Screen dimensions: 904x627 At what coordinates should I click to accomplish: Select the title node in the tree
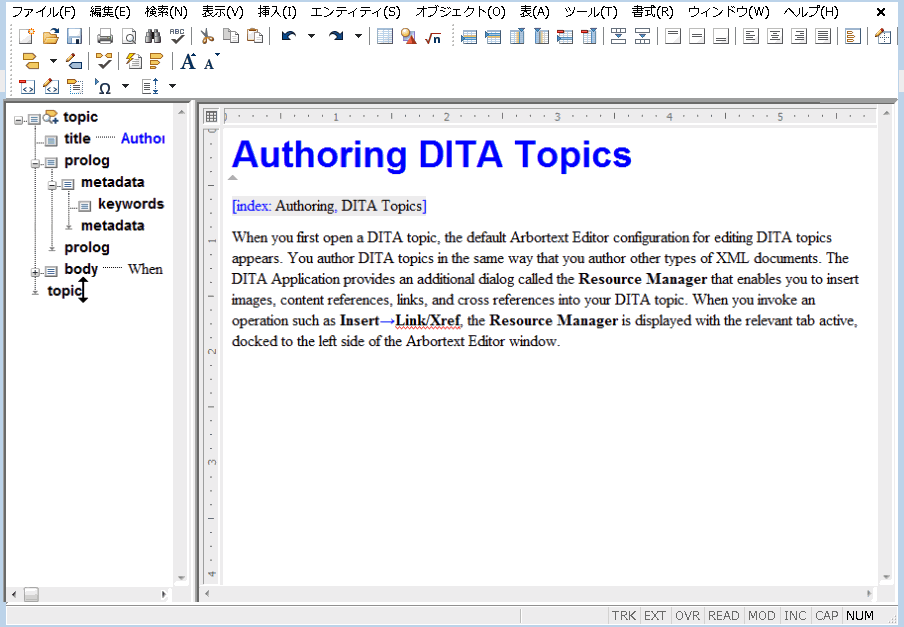77,138
